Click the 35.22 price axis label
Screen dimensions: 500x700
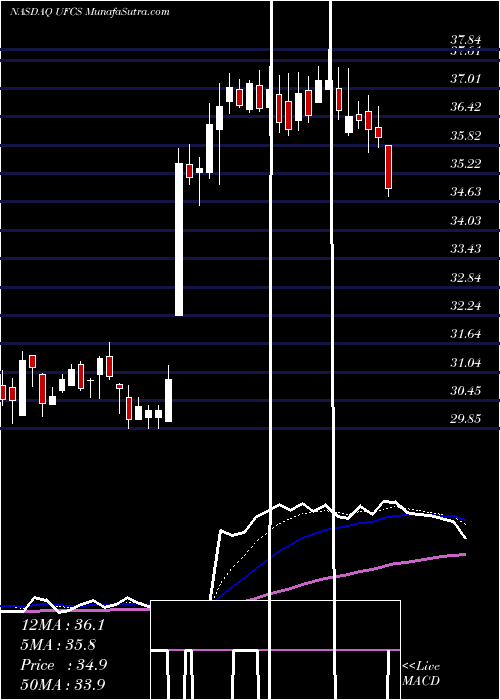(x=466, y=164)
